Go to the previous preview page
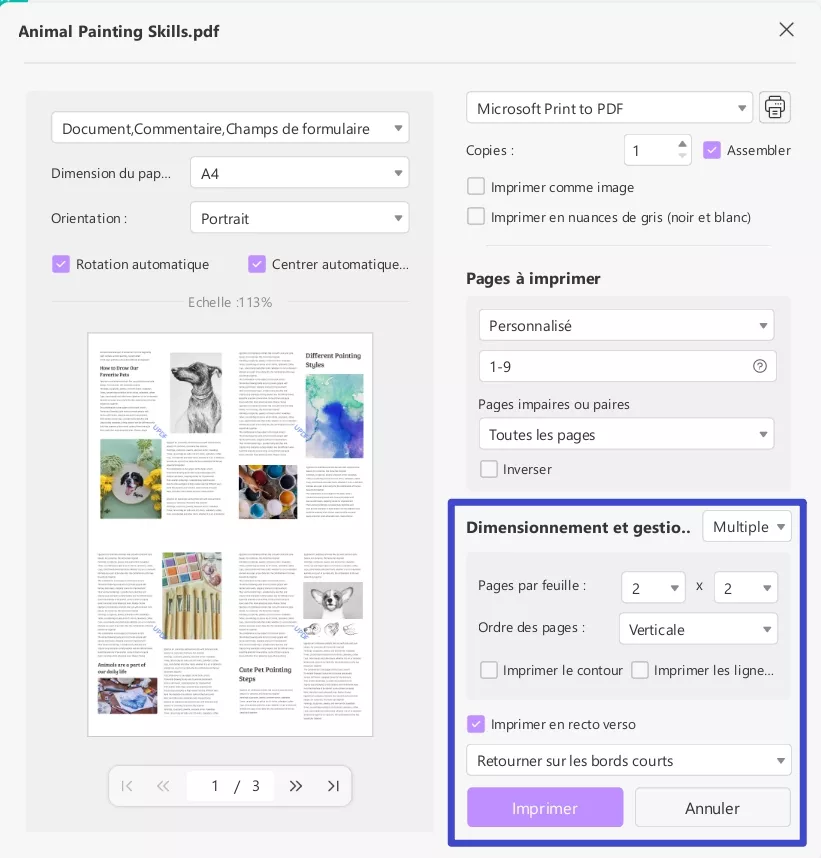This screenshot has height=858, width=821. click(x=163, y=786)
